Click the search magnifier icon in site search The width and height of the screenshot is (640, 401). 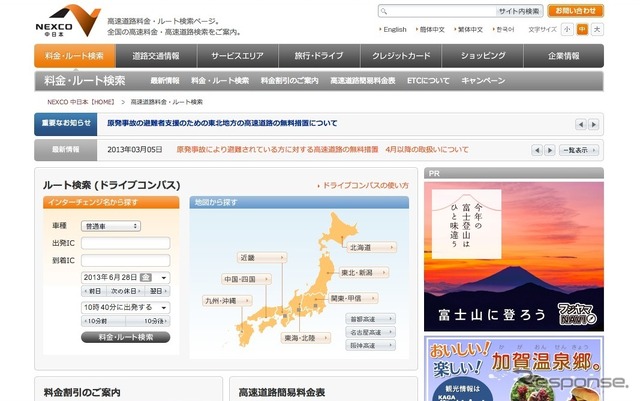pos(384,11)
